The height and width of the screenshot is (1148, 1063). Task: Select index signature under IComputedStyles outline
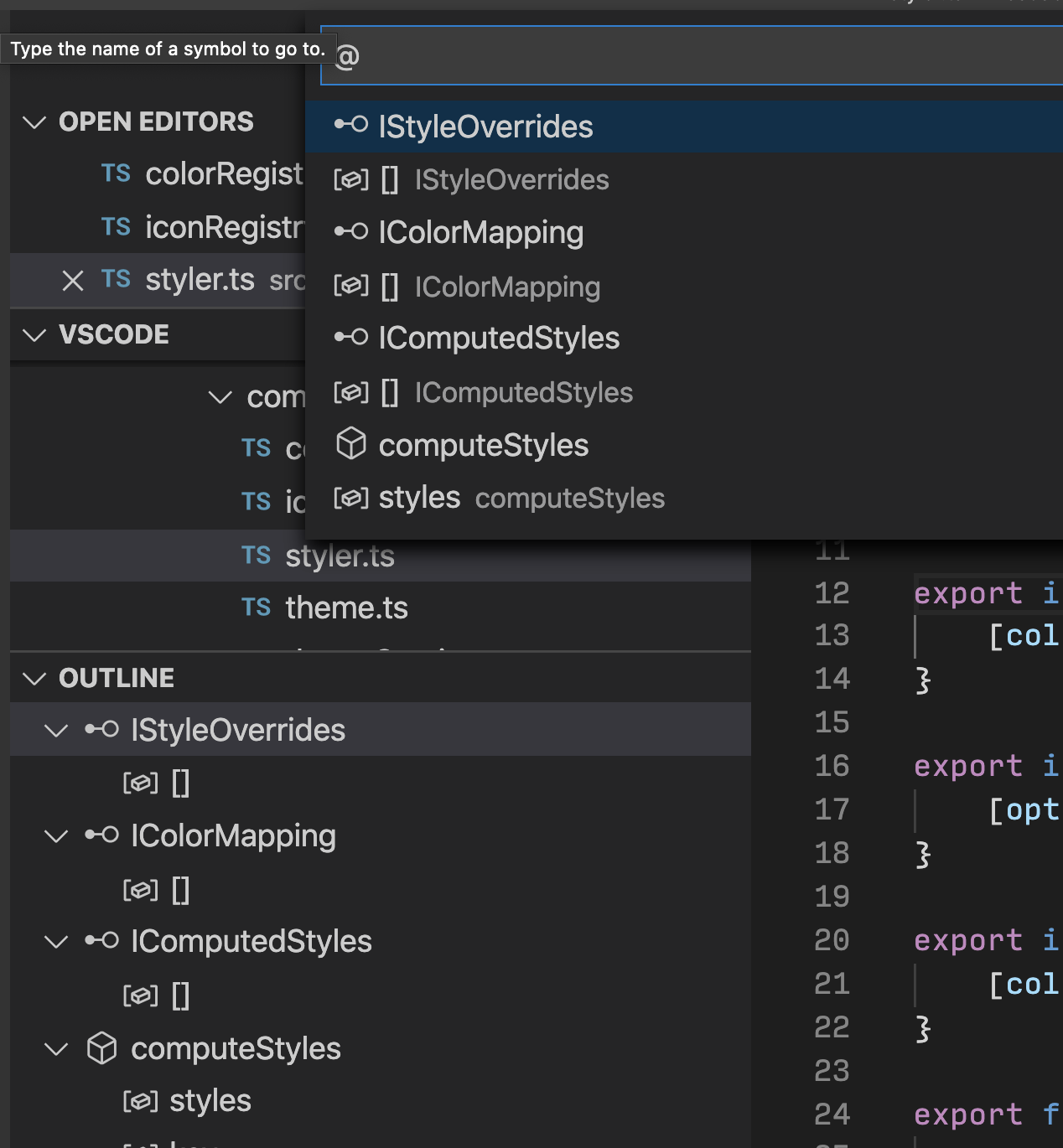click(x=381, y=995)
